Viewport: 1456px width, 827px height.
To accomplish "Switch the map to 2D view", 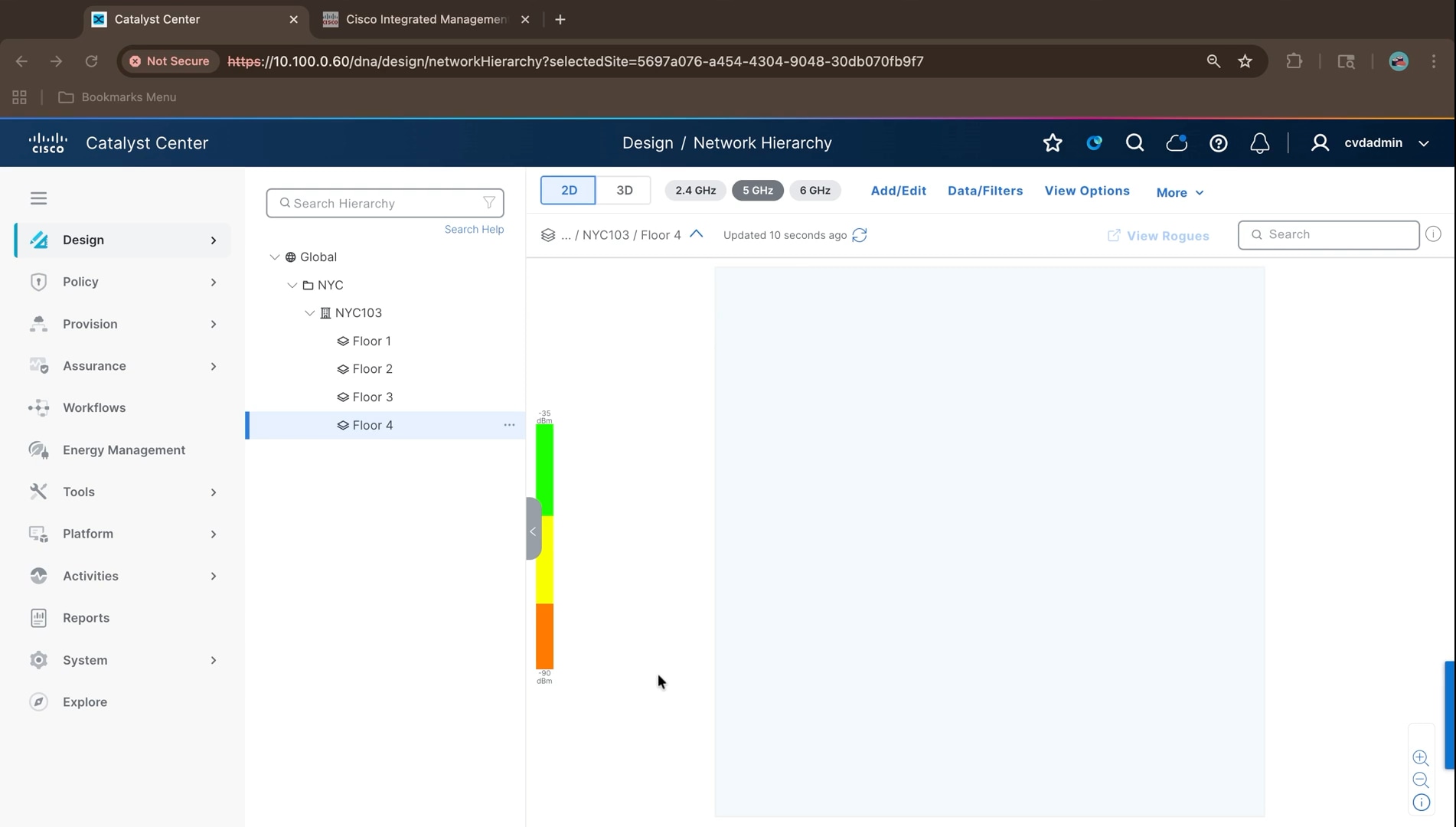I will (x=568, y=190).
